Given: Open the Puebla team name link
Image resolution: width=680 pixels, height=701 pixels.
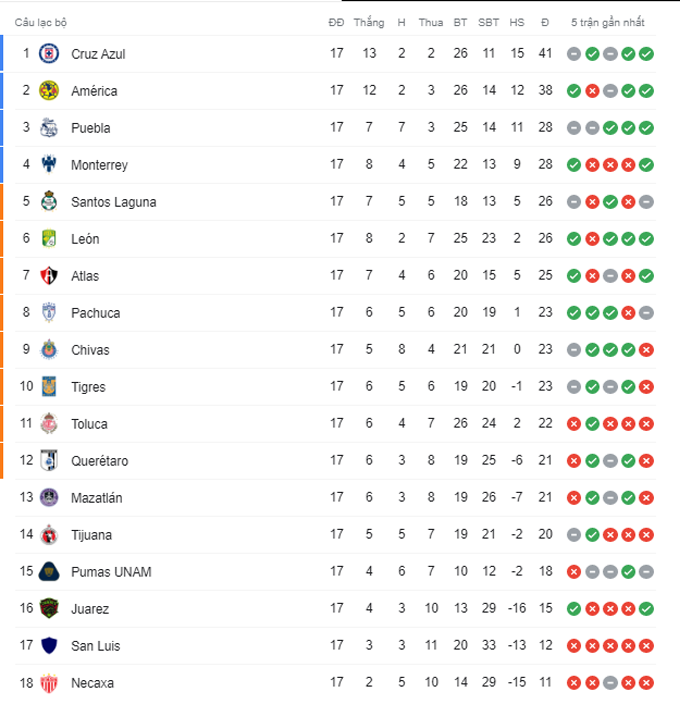Looking at the screenshot, I should click(91, 128).
